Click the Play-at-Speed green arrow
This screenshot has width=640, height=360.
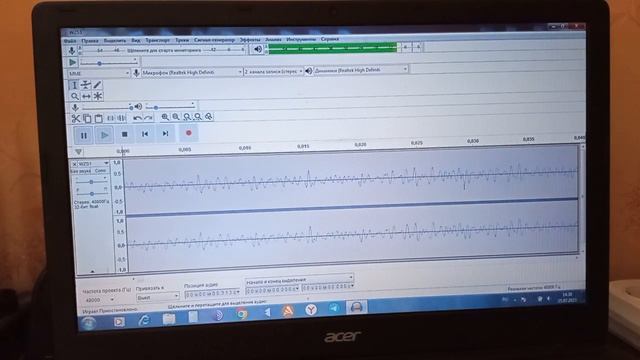pos(72,62)
